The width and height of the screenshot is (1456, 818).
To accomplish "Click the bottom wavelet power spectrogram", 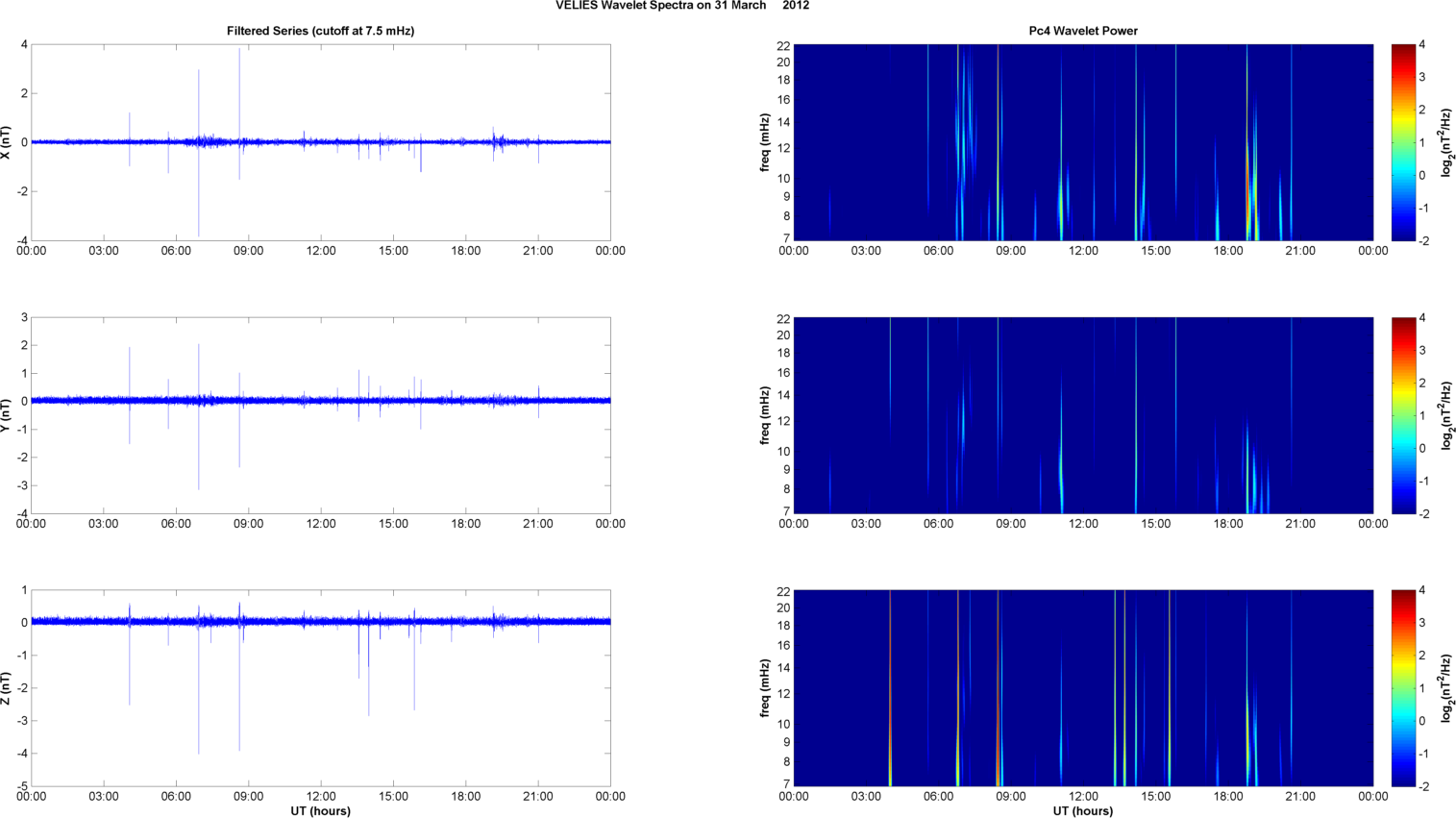I will [1082, 688].
